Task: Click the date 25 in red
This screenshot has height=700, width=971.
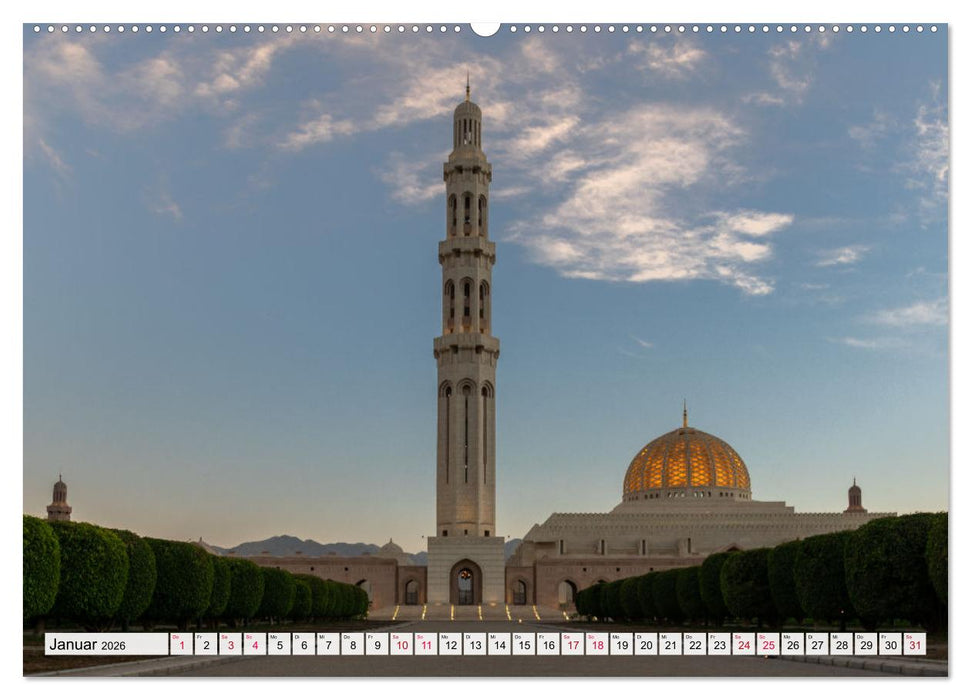Action: pos(768,646)
